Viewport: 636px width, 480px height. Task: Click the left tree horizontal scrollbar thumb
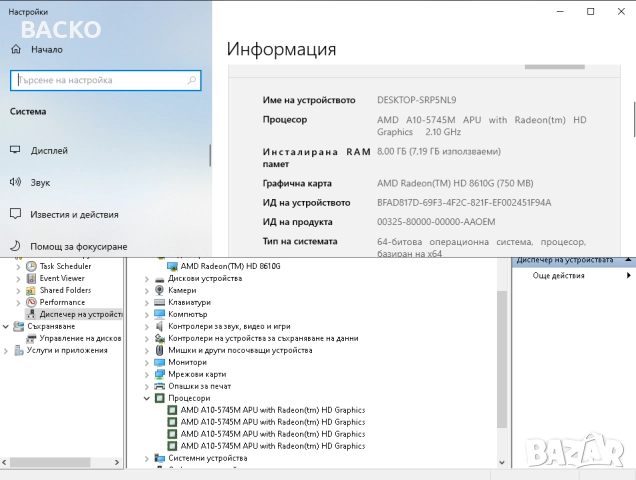50,462
